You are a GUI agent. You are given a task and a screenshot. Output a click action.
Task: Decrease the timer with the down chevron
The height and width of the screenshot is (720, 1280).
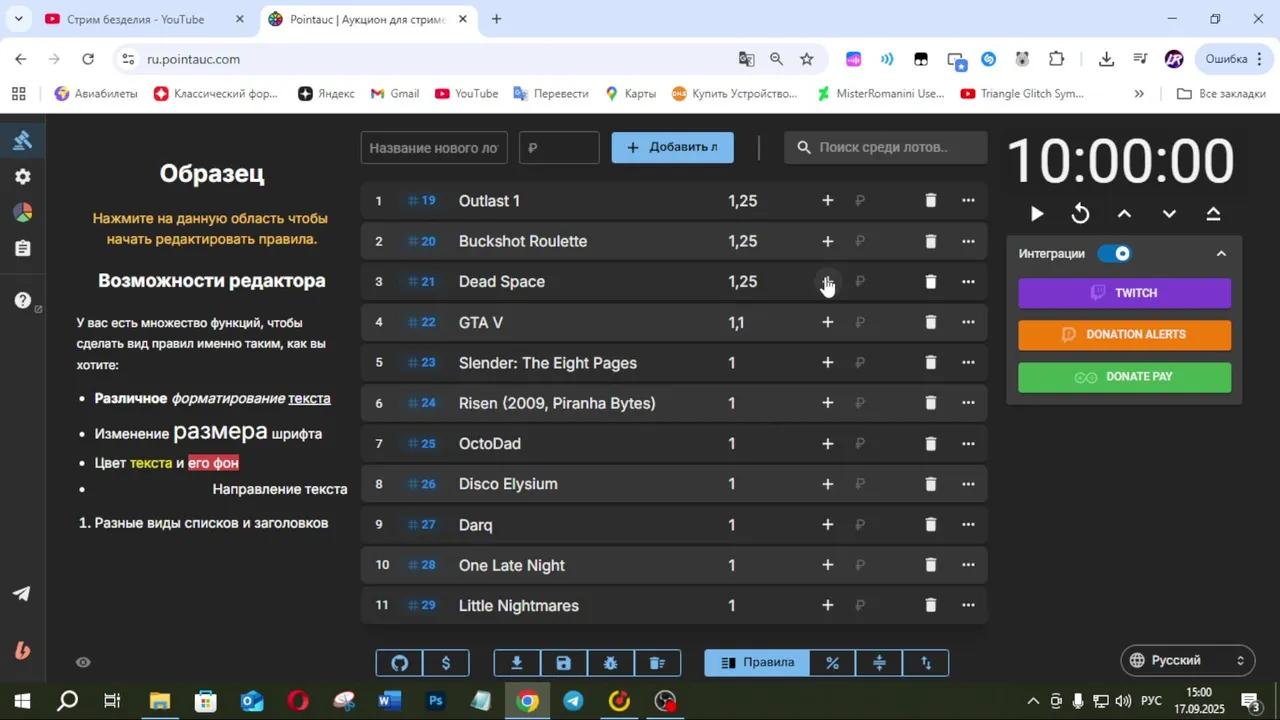pos(1169,213)
